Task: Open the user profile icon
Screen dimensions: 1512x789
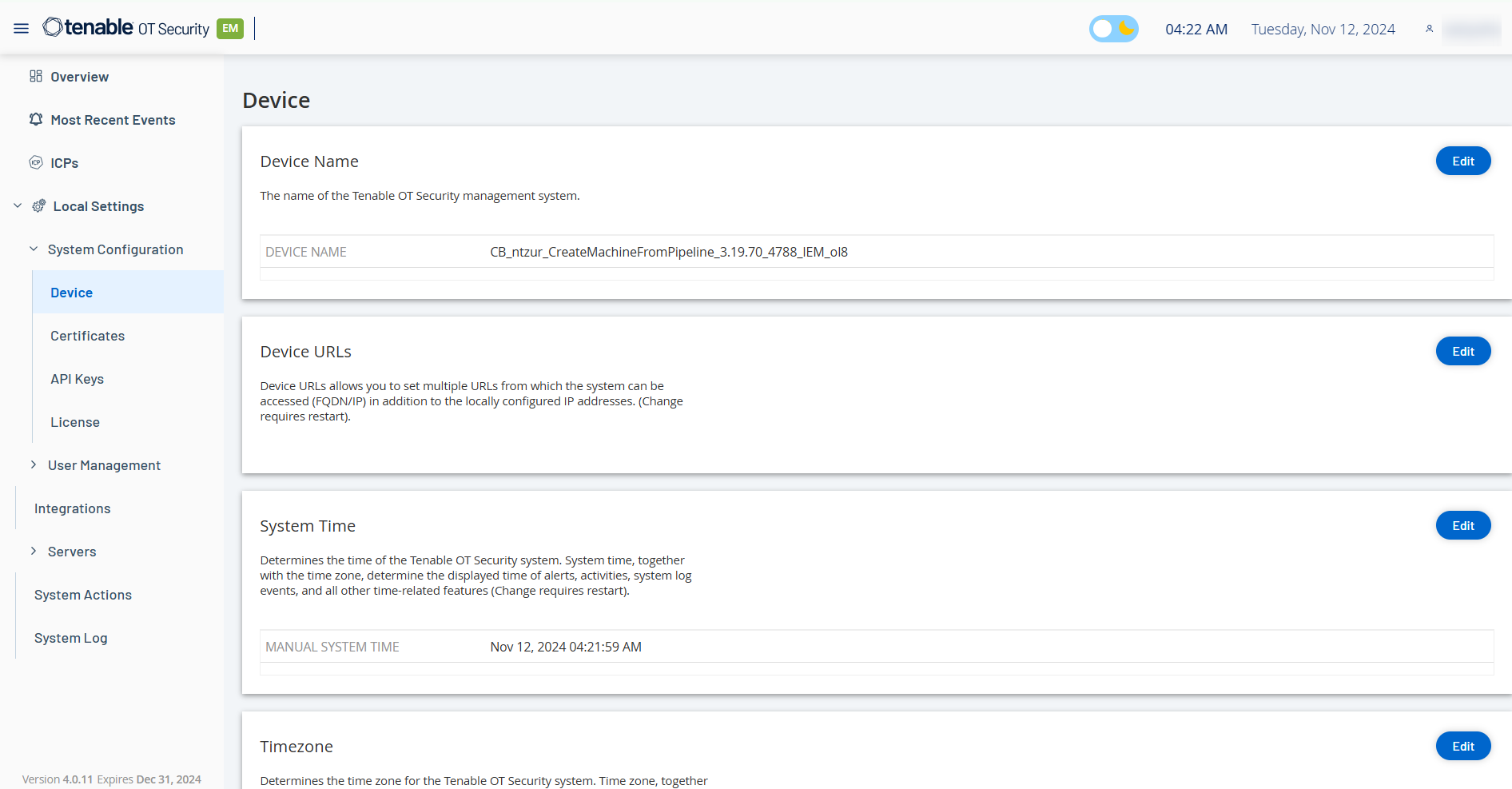Action: pyautogui.click(x=1429, y=29)
